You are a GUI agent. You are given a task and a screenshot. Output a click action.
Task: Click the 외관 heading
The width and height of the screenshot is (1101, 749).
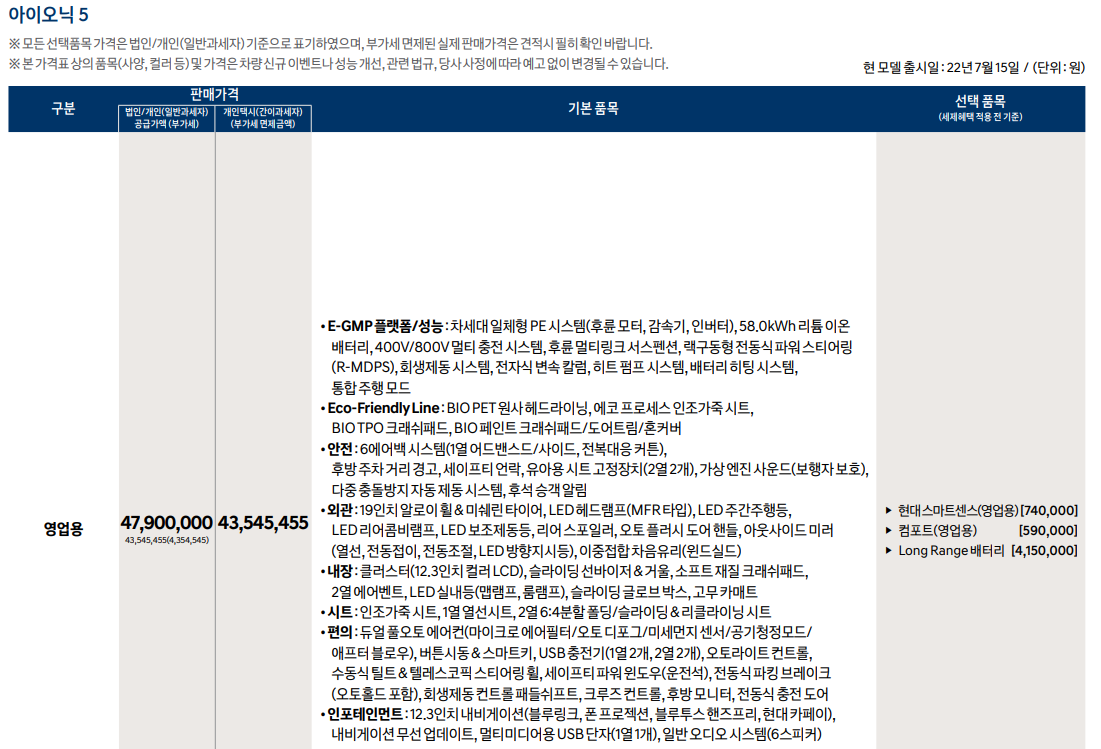pyautogui.click(x=340, y=510)
